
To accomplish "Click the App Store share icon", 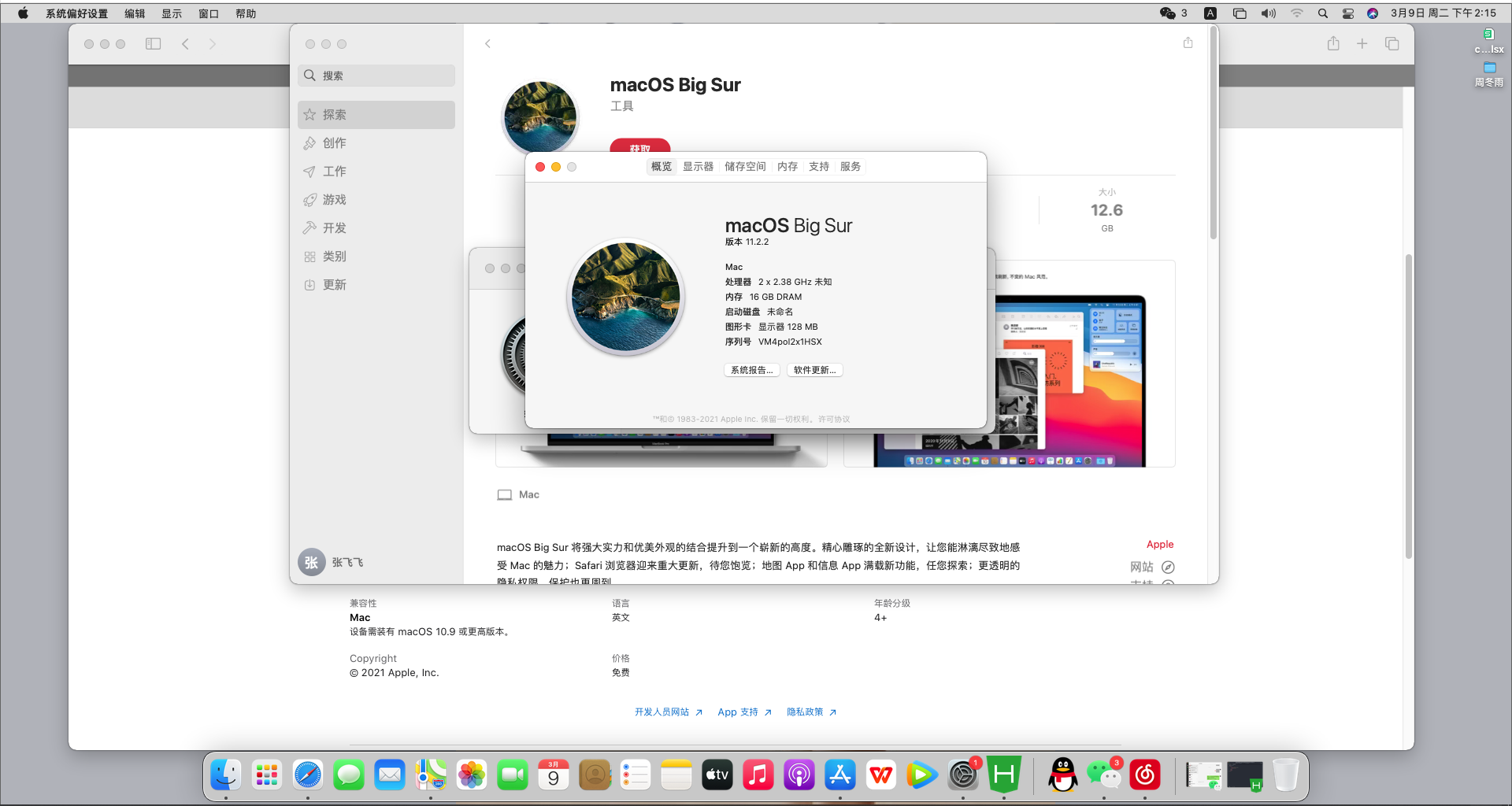I will tap(1188, 43).
